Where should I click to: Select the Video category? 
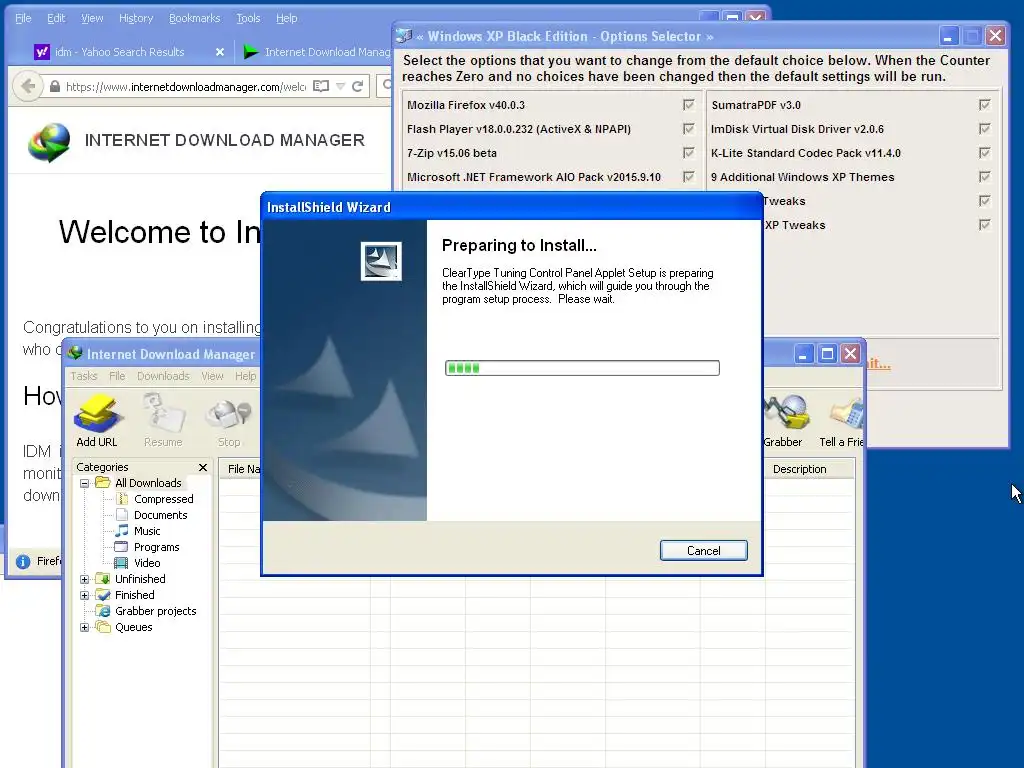point(147,563)
